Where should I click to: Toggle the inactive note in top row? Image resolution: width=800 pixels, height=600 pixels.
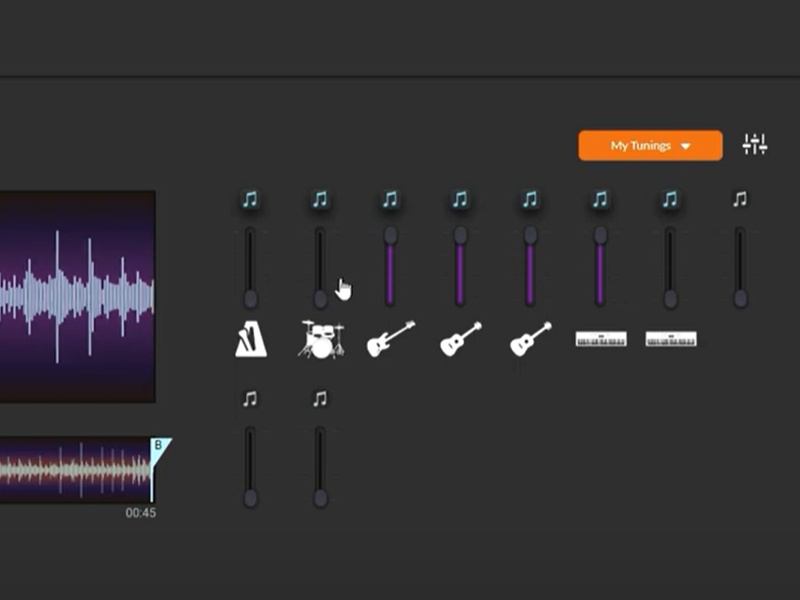(740, 199)
